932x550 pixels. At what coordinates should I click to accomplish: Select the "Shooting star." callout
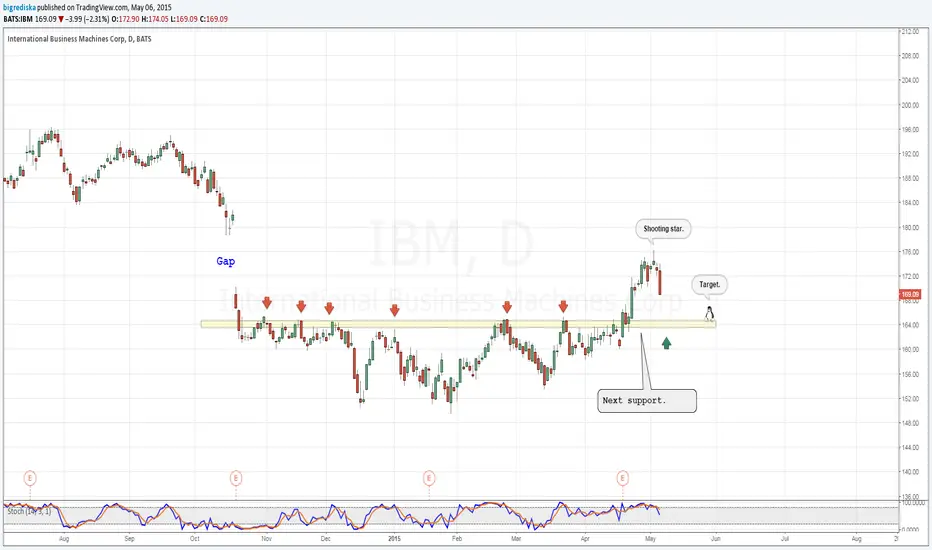point(663,229)
